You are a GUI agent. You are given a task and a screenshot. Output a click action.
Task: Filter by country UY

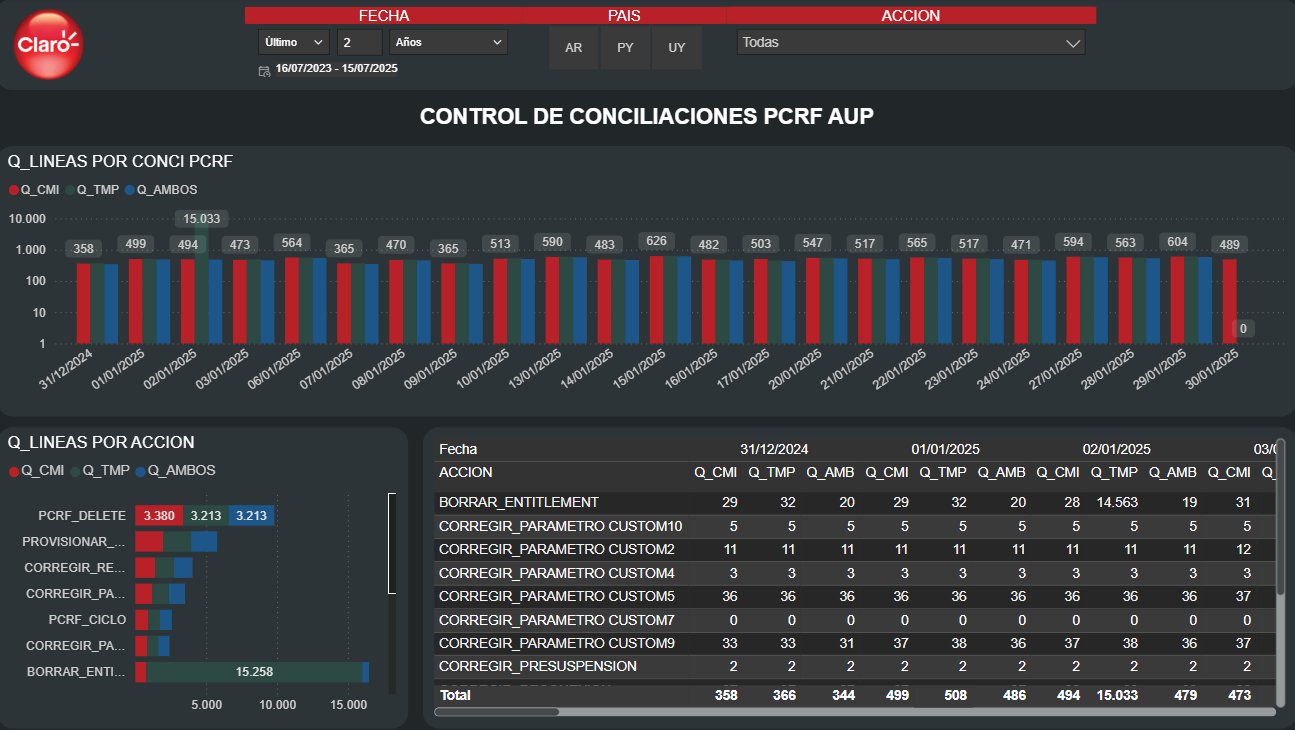[677, 48]
